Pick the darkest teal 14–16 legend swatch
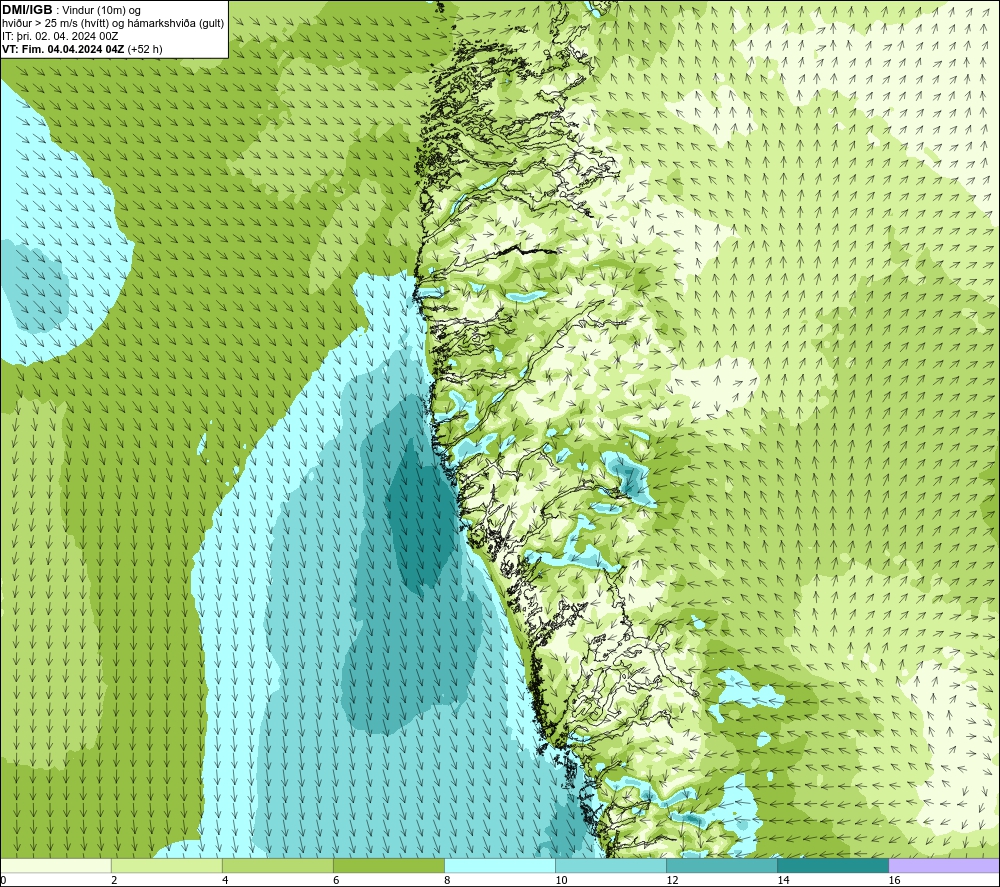 coord(833,866)
